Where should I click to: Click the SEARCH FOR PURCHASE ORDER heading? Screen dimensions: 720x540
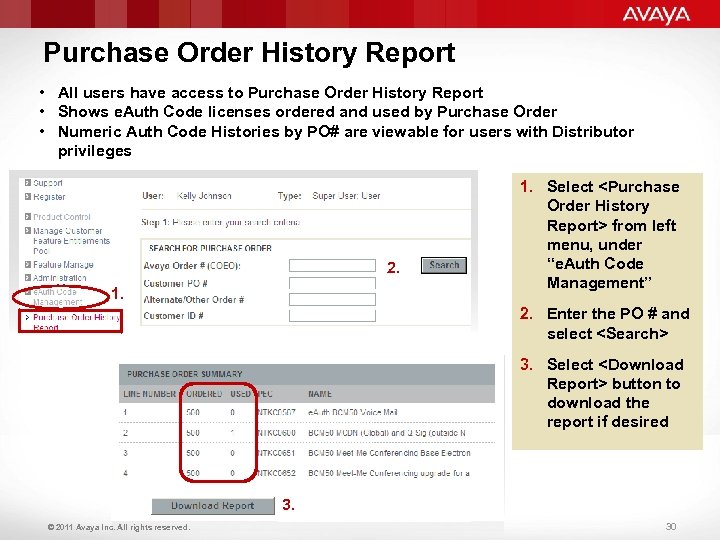tap(210, 248)
